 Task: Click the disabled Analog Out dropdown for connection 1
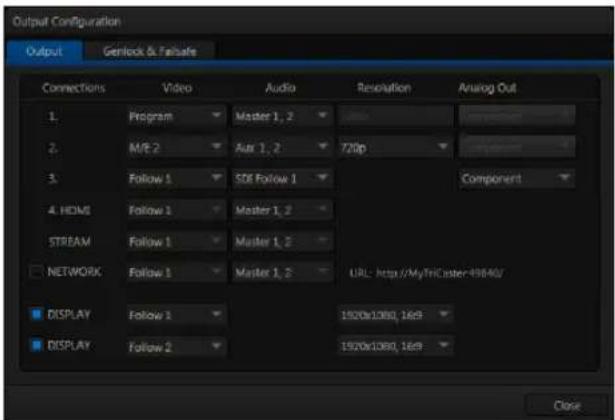point(517,115)
